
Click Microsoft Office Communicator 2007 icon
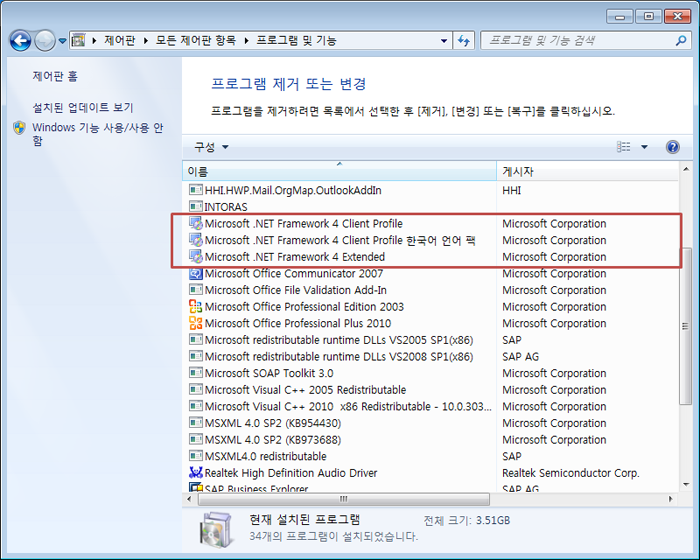pos(196,273)
